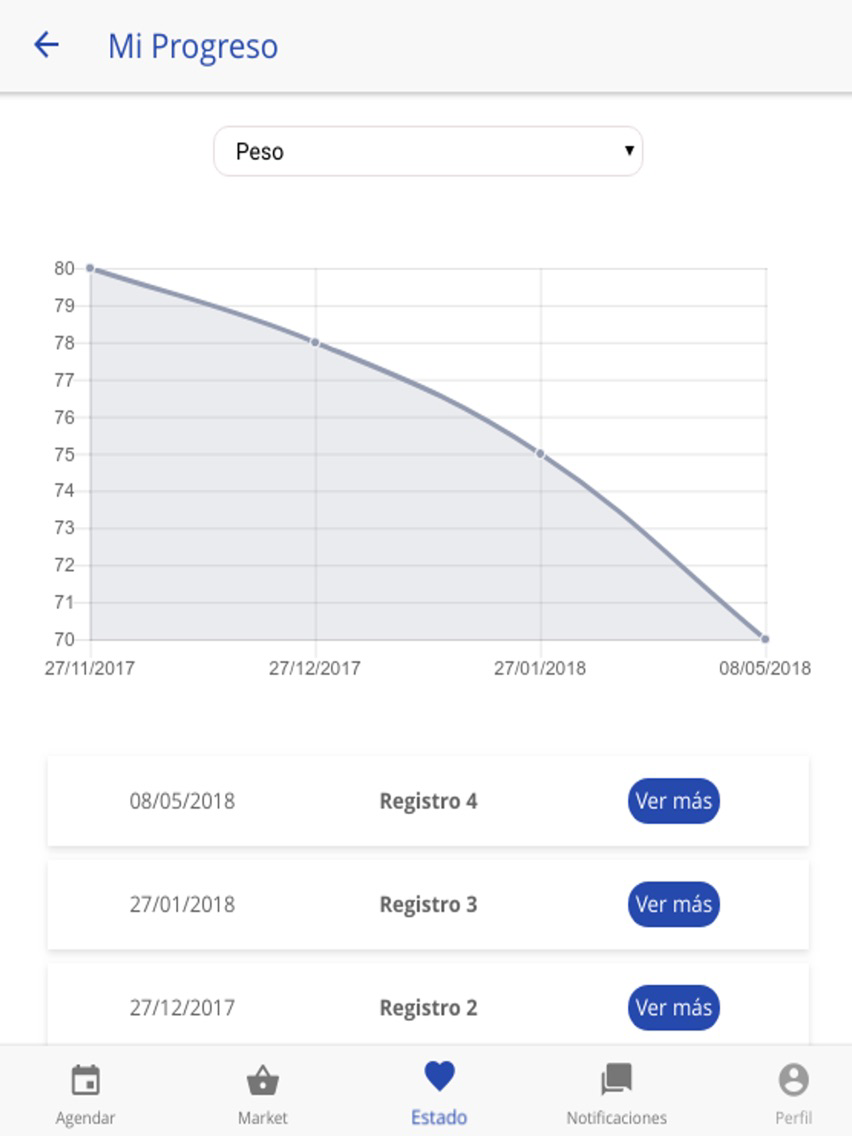This screenshot has height=1136, width=852.
Task: Select the 27/01/2018 data point at 75
Action: pos(540,454)
